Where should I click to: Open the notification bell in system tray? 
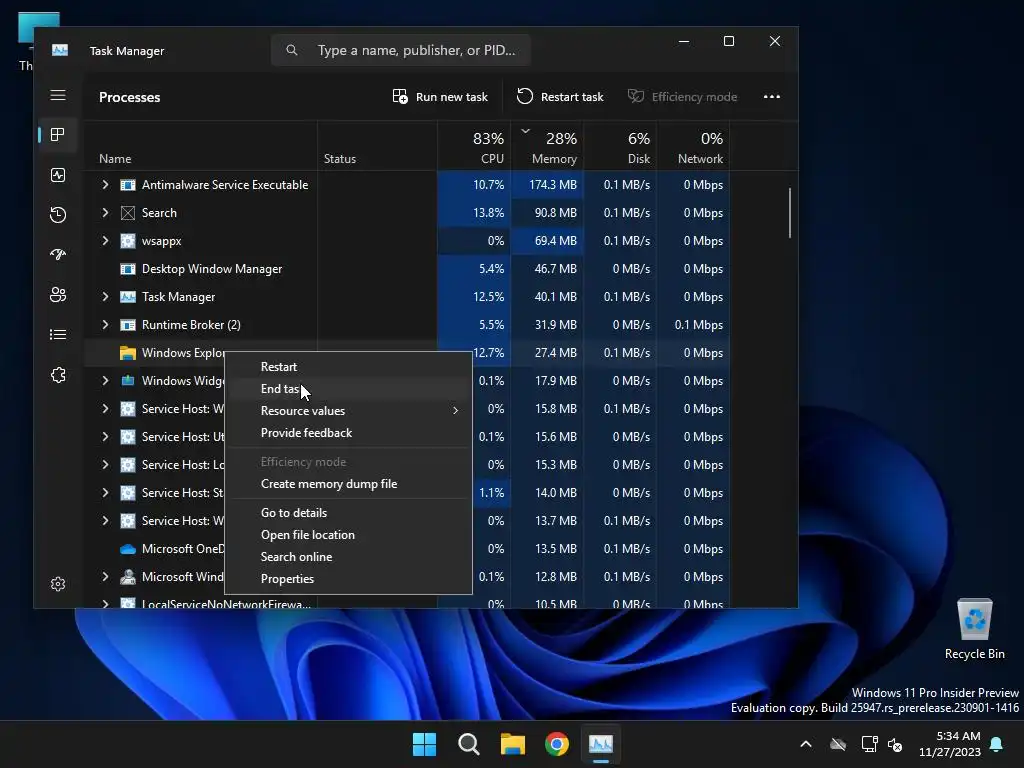click(x=997, y=744)
